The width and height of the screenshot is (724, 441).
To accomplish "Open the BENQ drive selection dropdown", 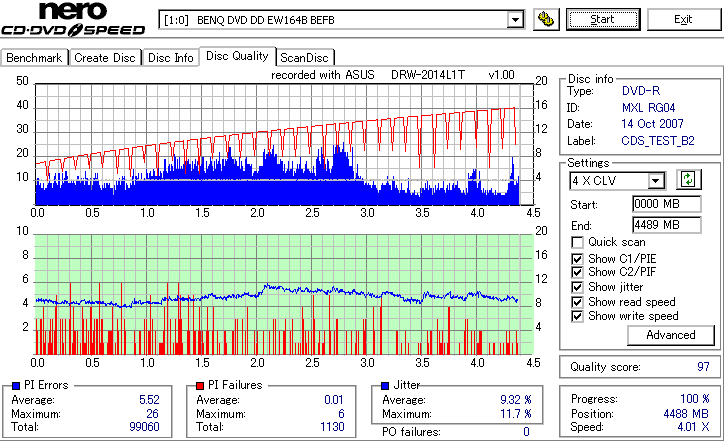I will (515, 20).
